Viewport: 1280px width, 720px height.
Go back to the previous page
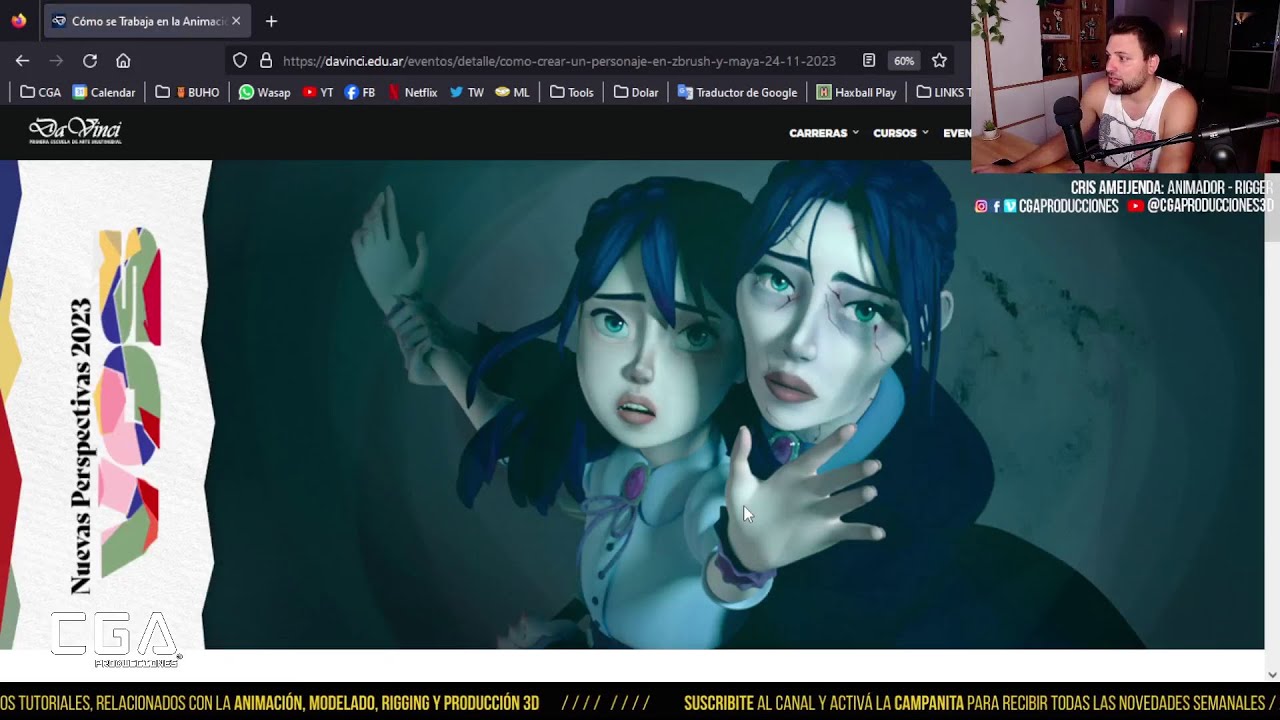[x=23, y=61]
